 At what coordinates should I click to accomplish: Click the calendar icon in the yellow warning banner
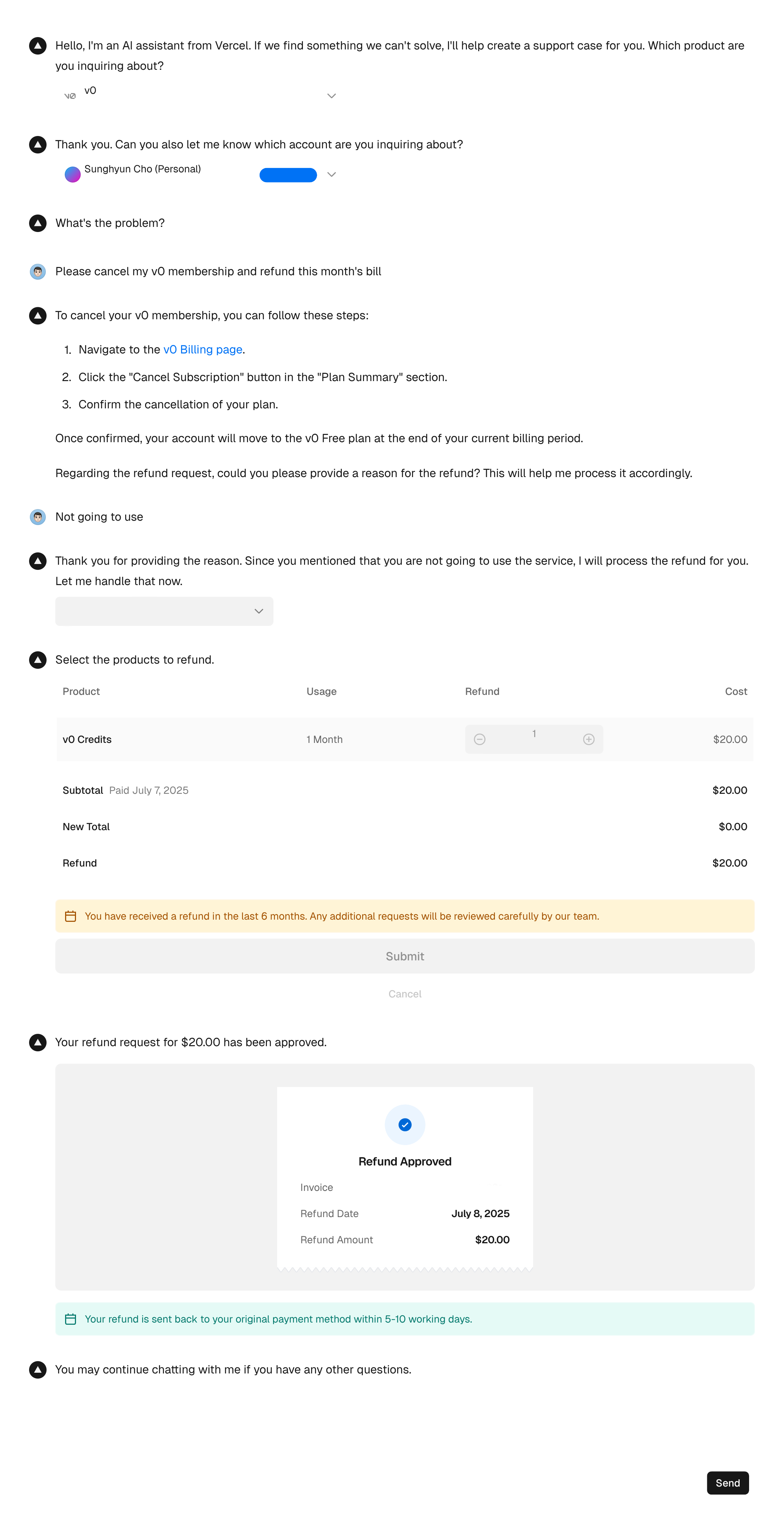[70, 916]
